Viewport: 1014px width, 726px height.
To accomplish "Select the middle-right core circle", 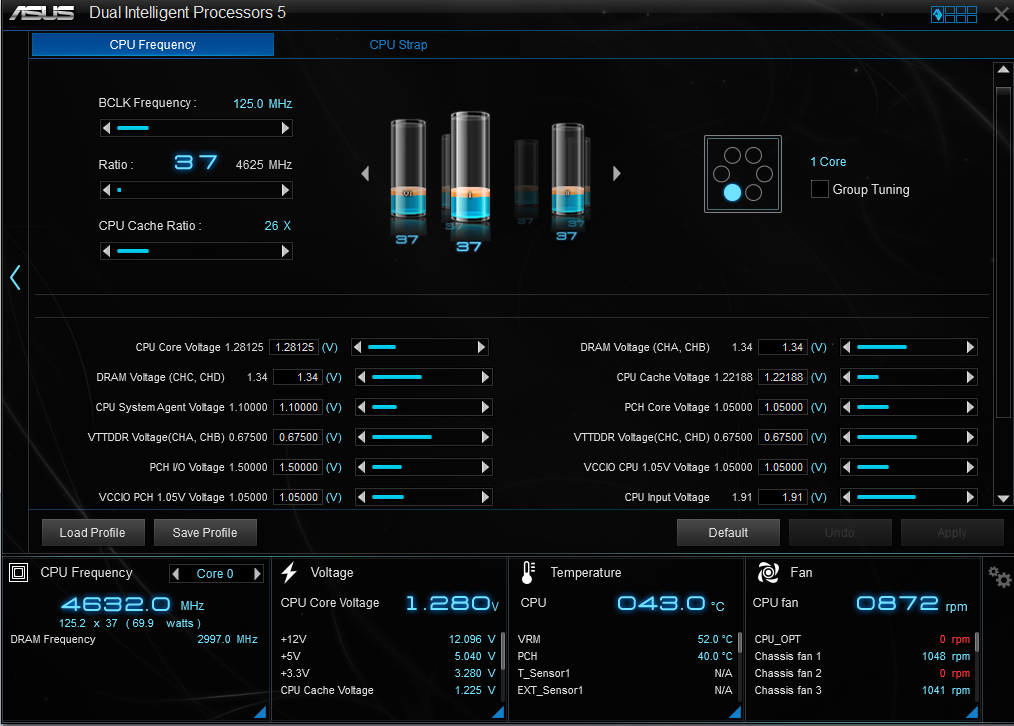I will click(x=764, y=174).
